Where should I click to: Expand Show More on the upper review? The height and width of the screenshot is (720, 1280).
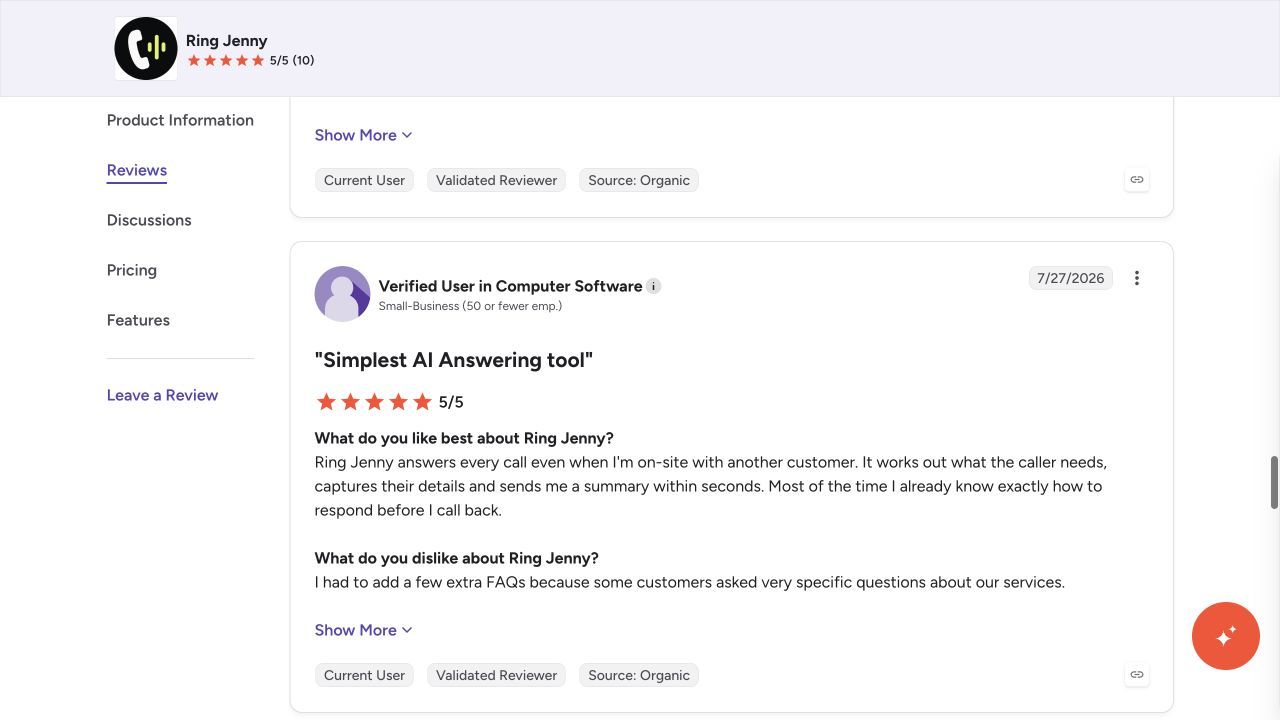point(364,135)
